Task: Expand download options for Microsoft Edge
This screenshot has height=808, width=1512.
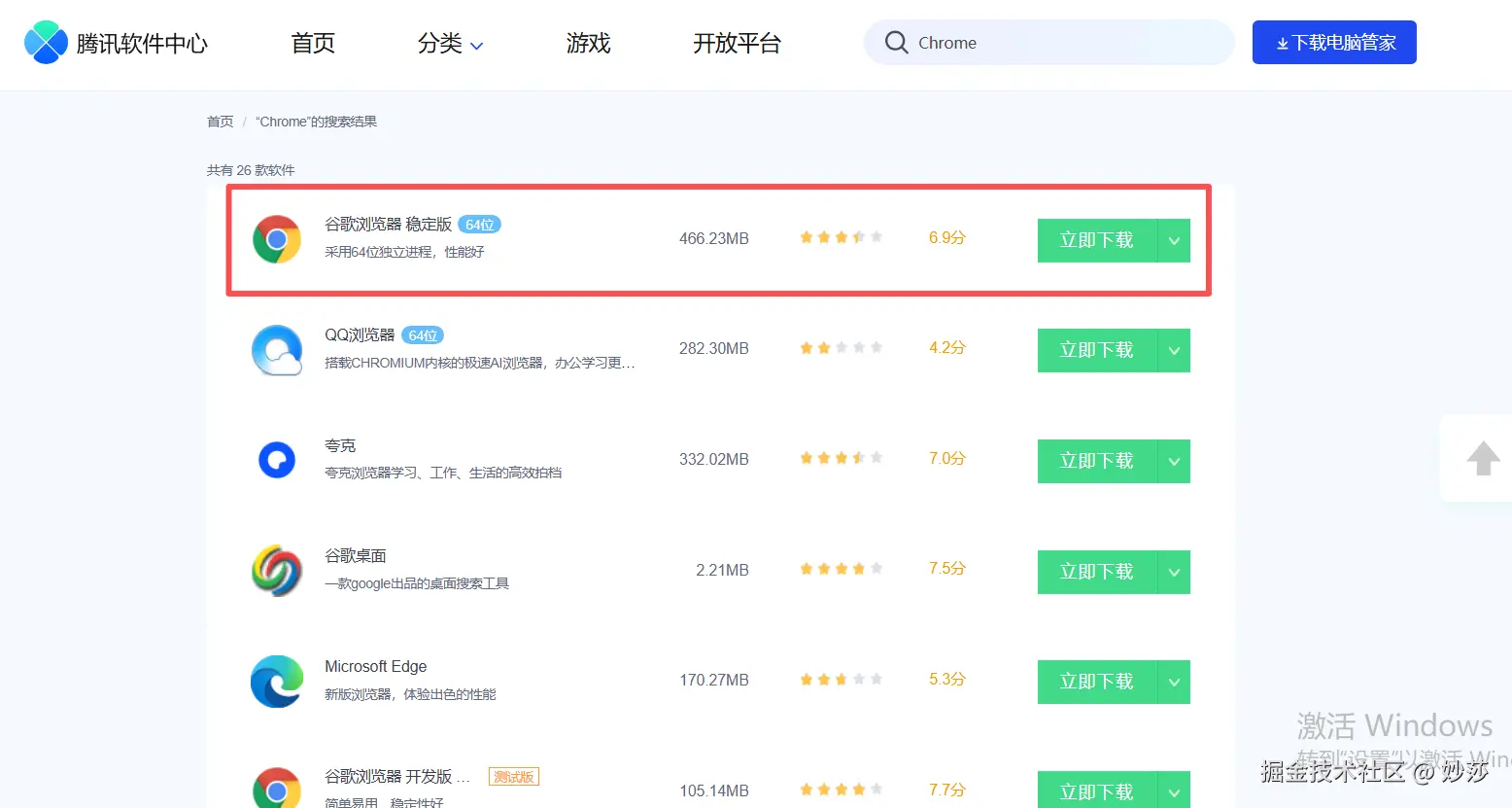Action: 1174,682
